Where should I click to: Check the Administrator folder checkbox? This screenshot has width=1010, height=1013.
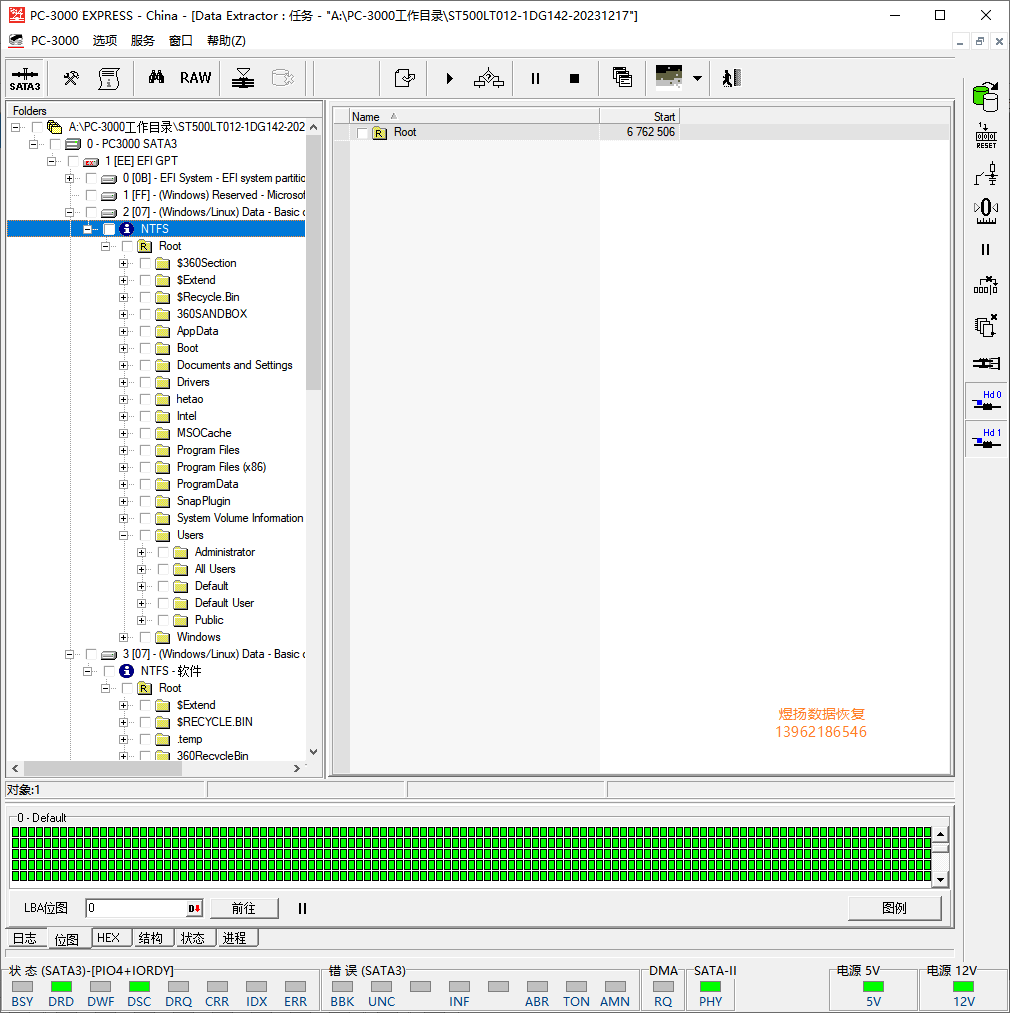pos(163,552)
